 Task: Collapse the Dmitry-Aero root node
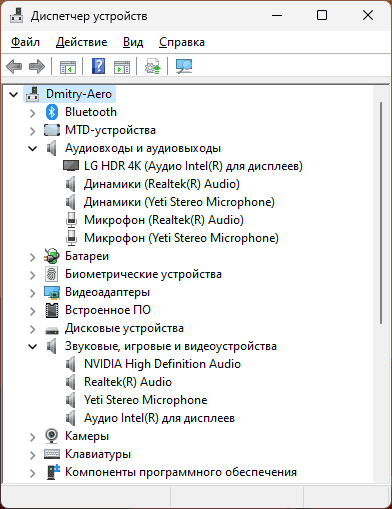coord(13,94)
